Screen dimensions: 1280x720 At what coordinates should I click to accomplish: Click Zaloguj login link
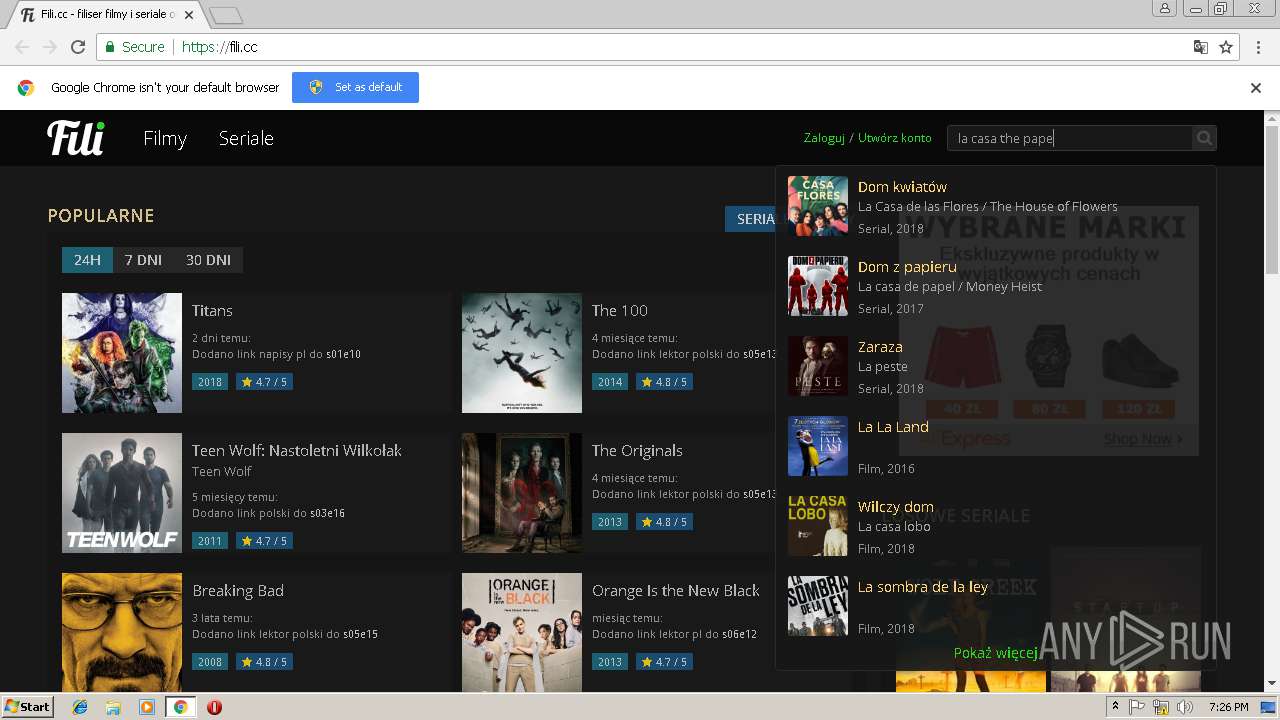coord(824,138)
